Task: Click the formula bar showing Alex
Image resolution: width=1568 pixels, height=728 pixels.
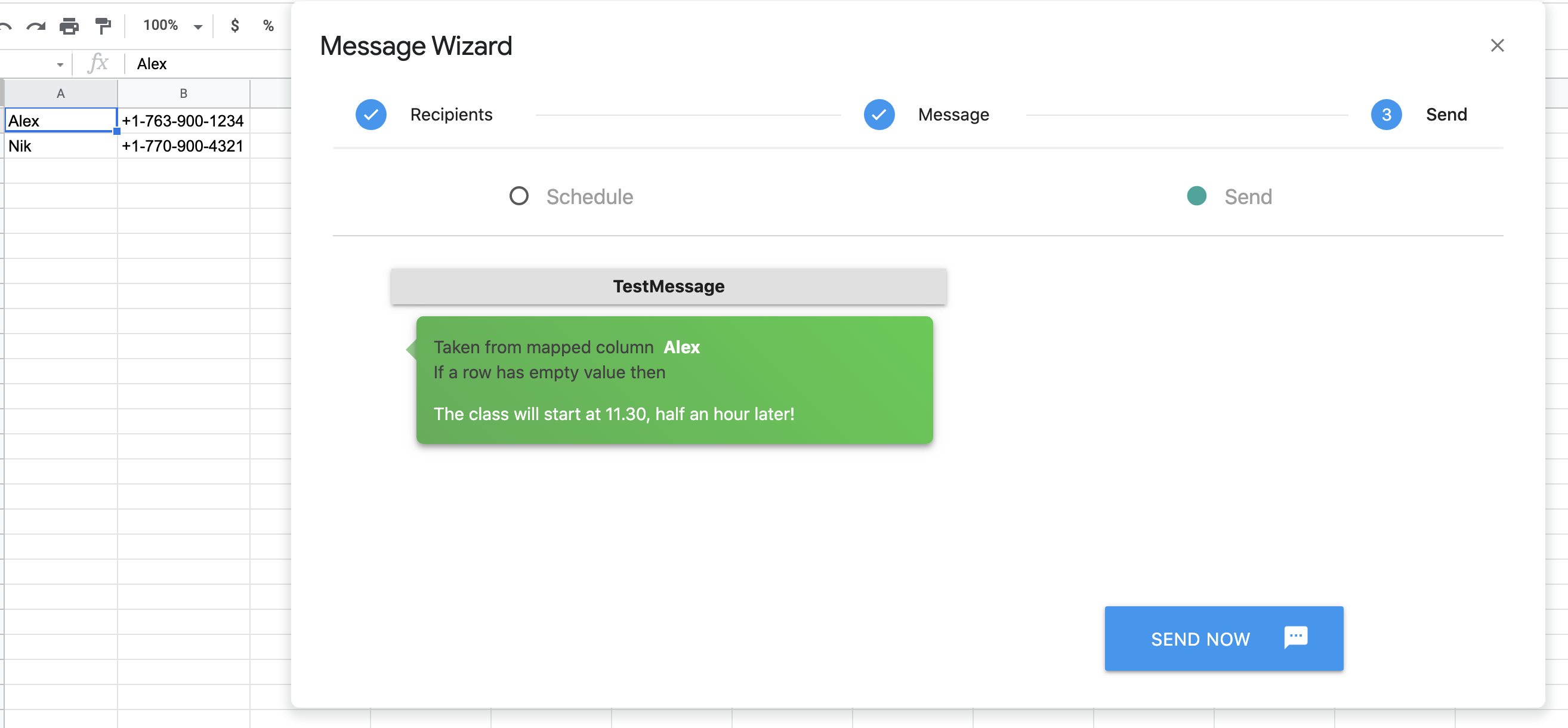Action: pyautogui.click(x=152, y=63)
